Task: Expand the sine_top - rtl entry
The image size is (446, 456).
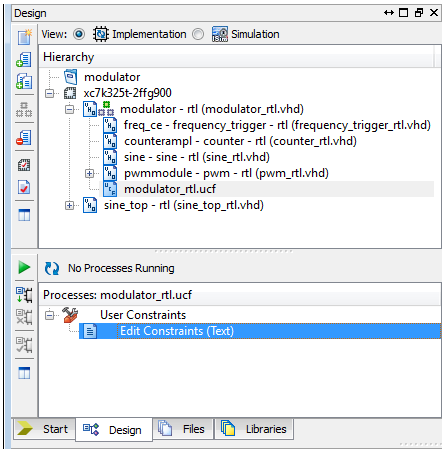Action: (69, 205)
